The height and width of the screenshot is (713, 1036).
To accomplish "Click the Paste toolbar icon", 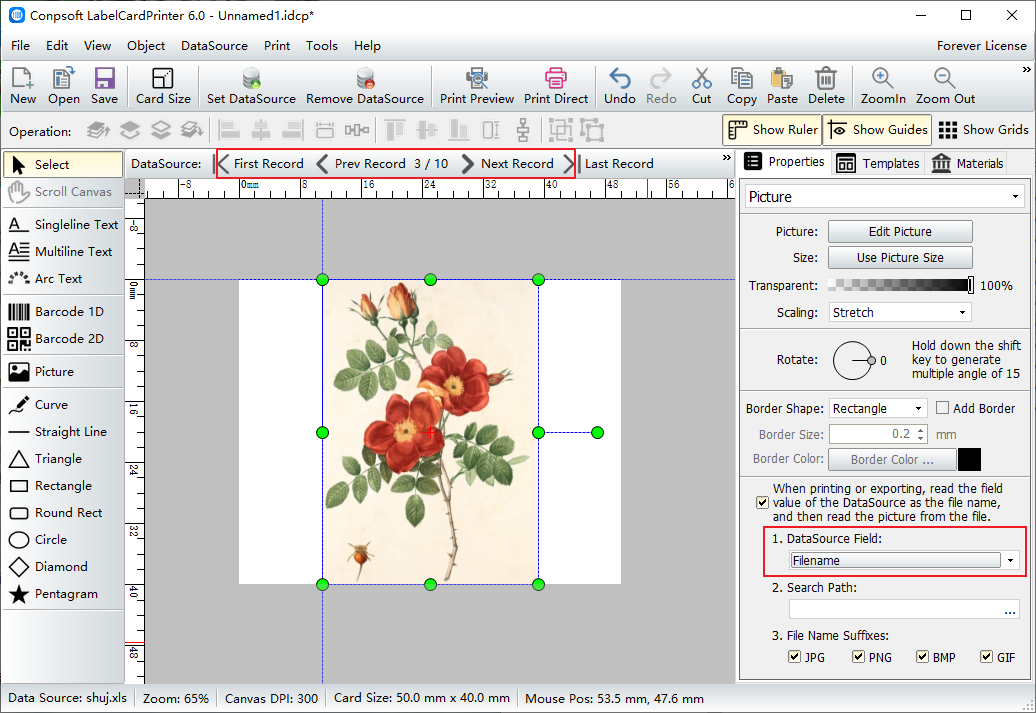I will (x=782, y=86).
